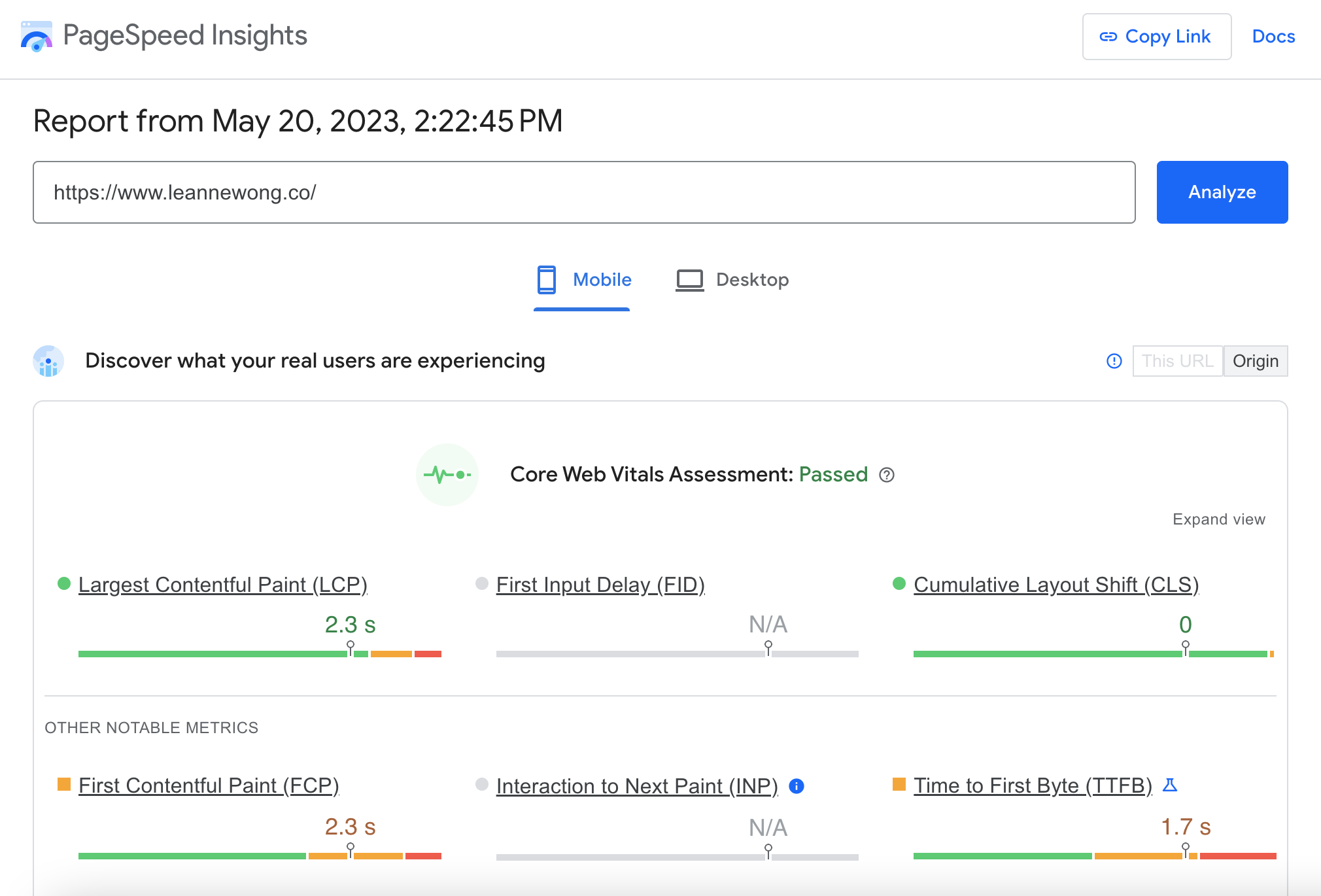Open the help icon next to Passed
This screenshot has width=1321, height=896.
pos(886,475)
